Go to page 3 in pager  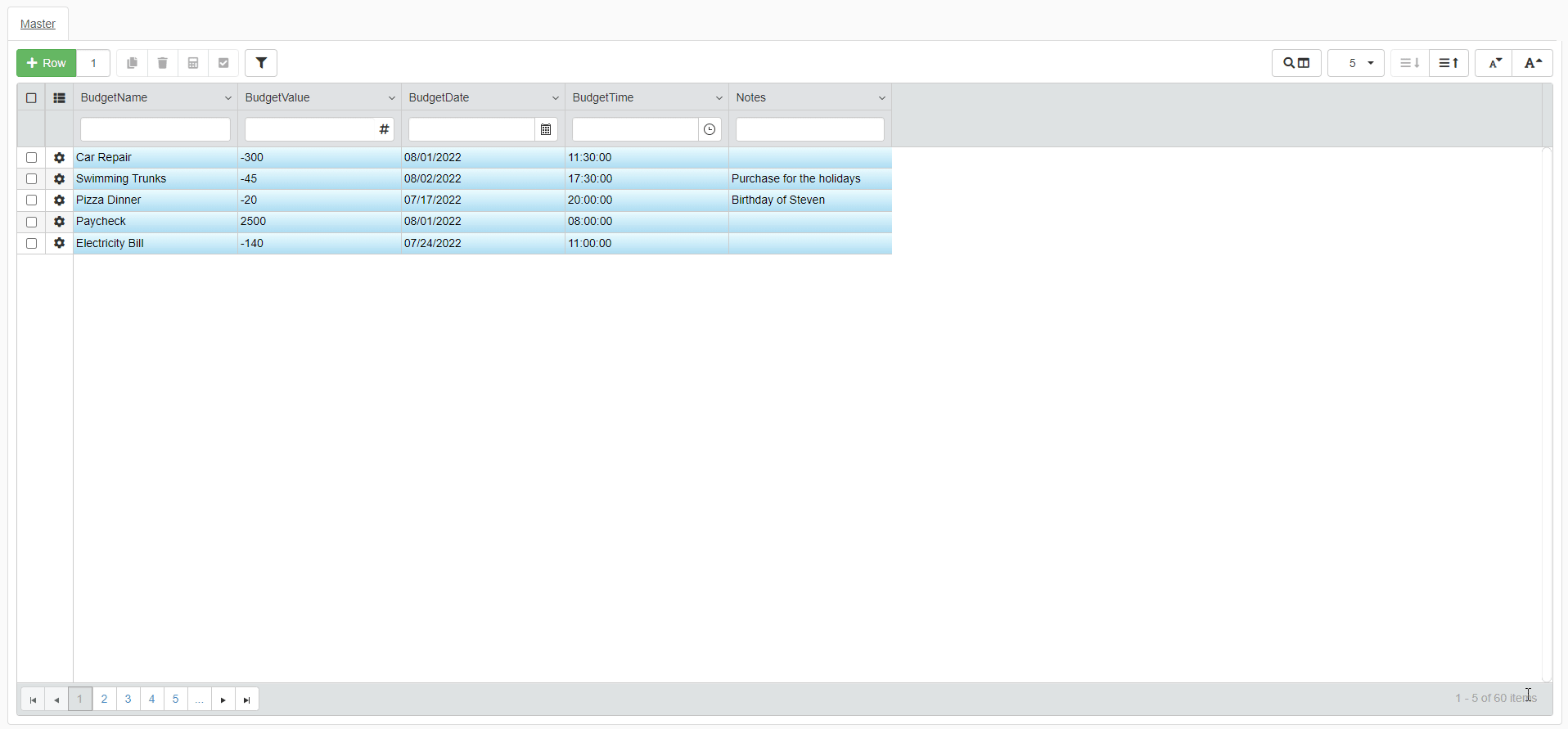[128, 700]
